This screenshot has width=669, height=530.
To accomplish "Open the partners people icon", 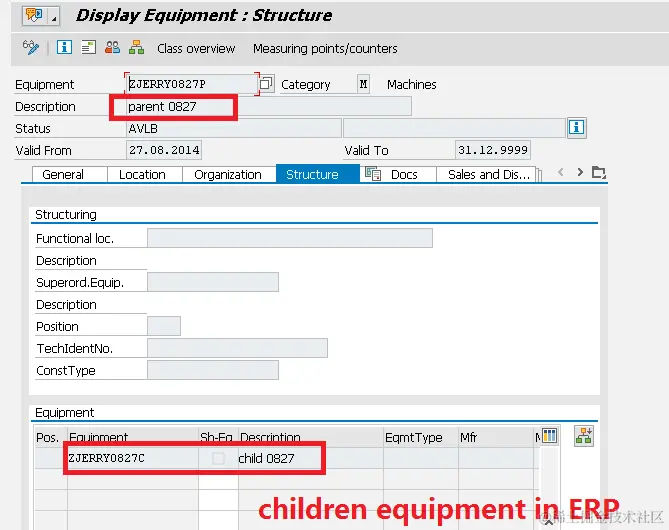I will click(112, 47).
